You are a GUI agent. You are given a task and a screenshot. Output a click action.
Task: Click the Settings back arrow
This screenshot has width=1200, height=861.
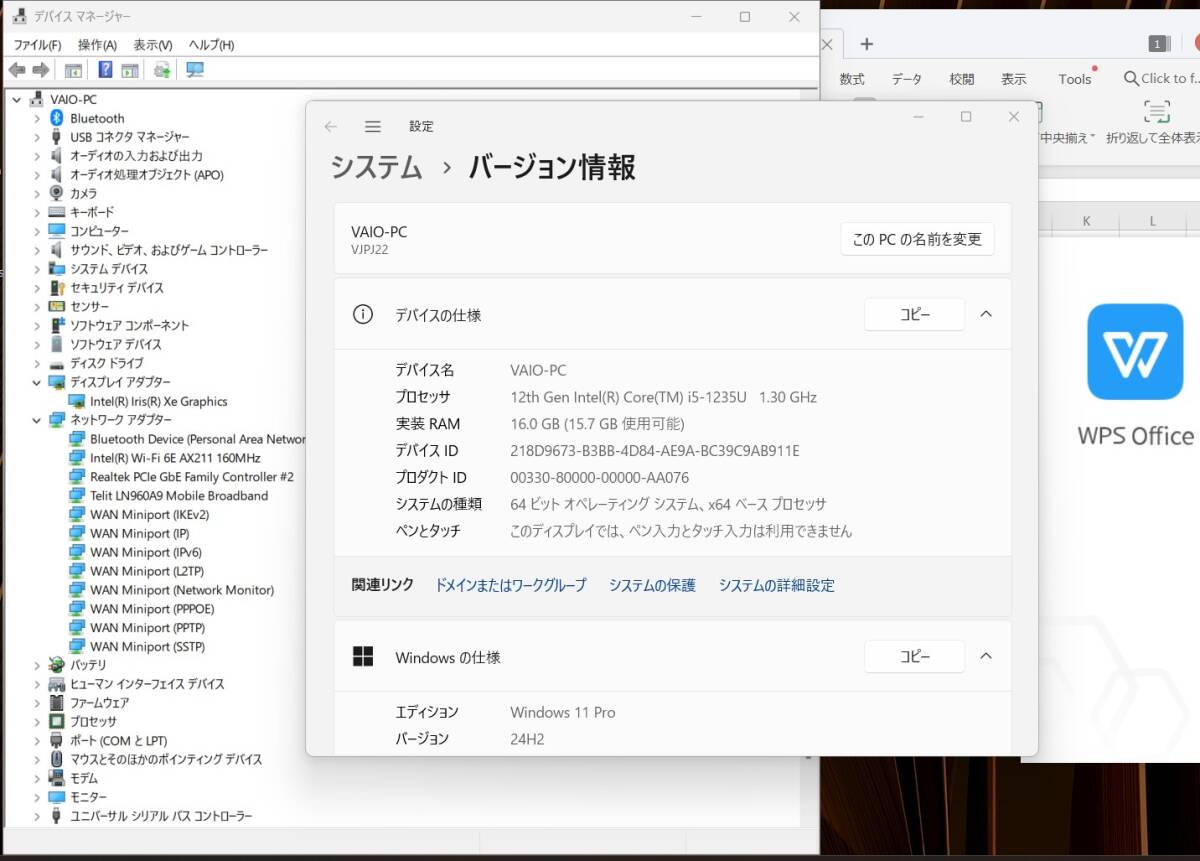(x=331, y=127)
